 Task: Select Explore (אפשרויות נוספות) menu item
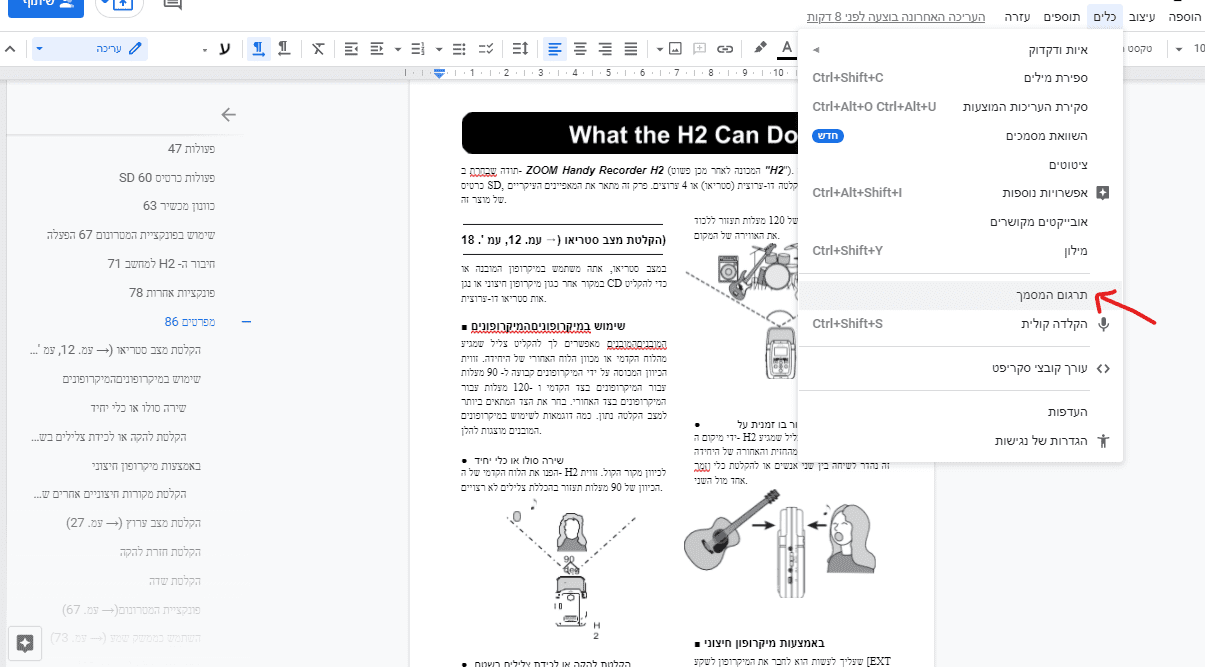960,192
